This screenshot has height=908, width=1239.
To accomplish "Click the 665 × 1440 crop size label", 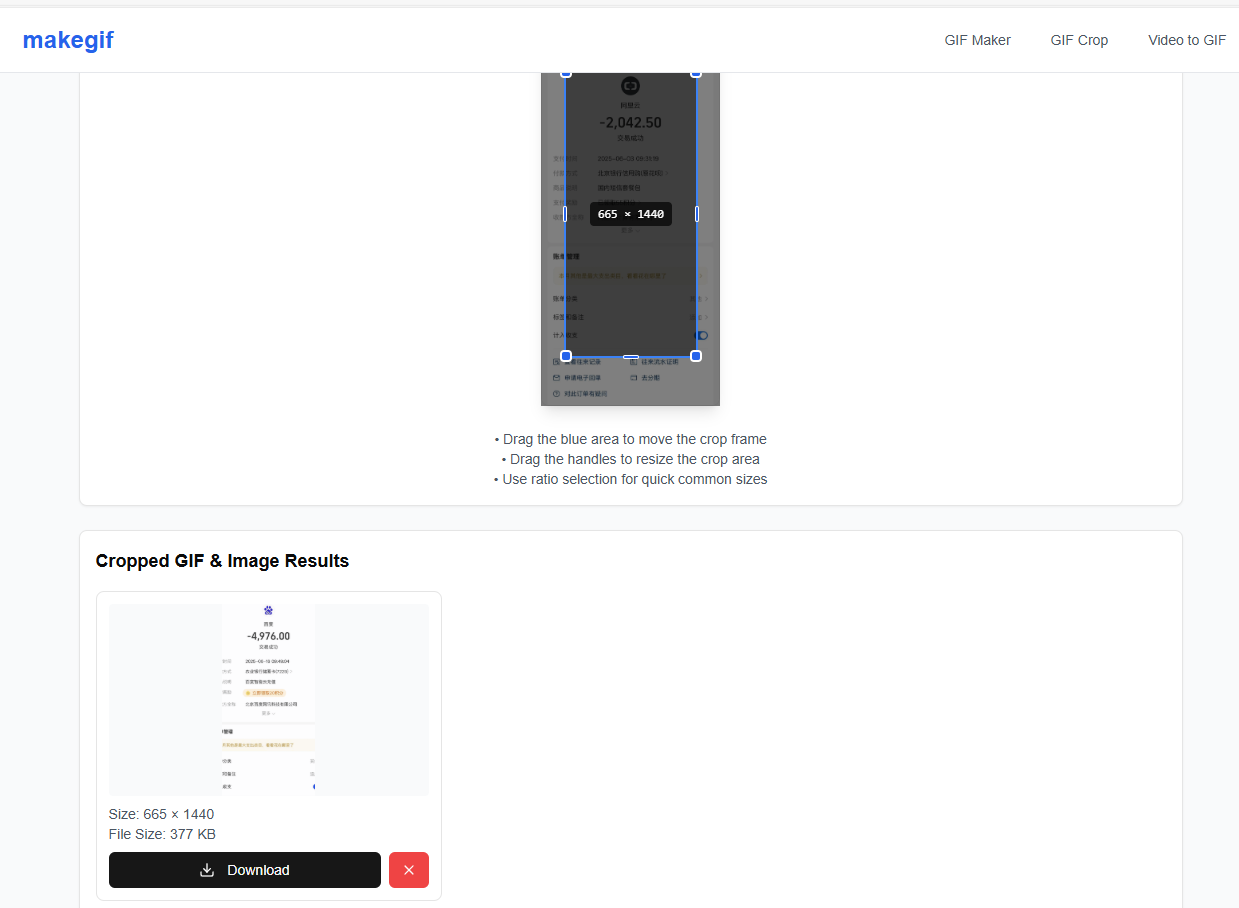I will point(631,214).
